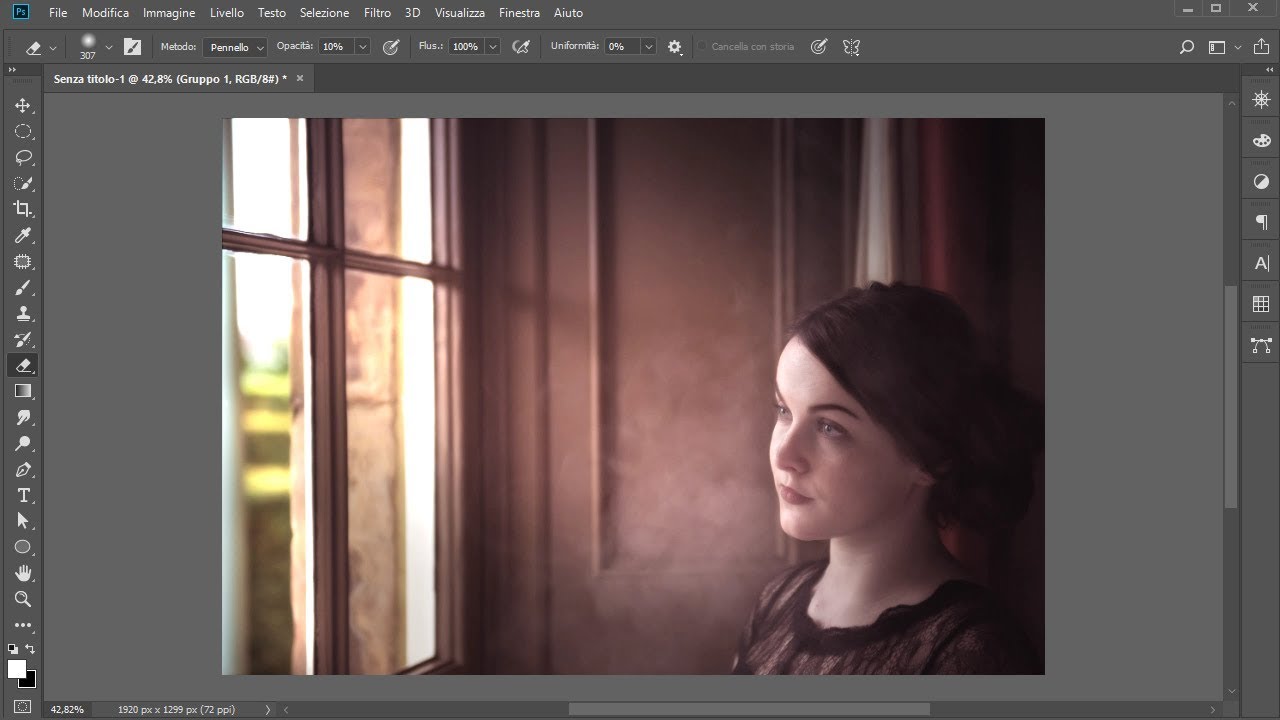Expand the Uniformità slider arrow

click(x=649, y=47)
